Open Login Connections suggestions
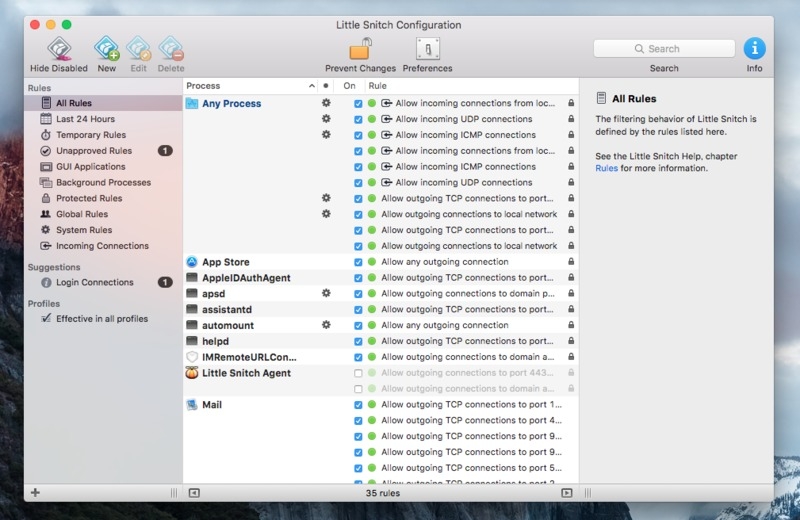 pyautogui.click(x=104, y=282)
